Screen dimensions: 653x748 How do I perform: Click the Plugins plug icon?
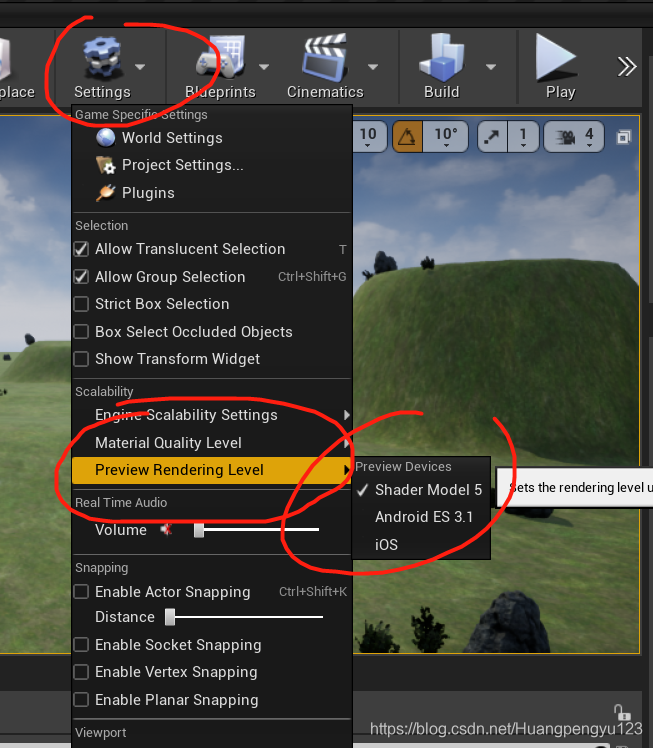(x=105, y=193)
